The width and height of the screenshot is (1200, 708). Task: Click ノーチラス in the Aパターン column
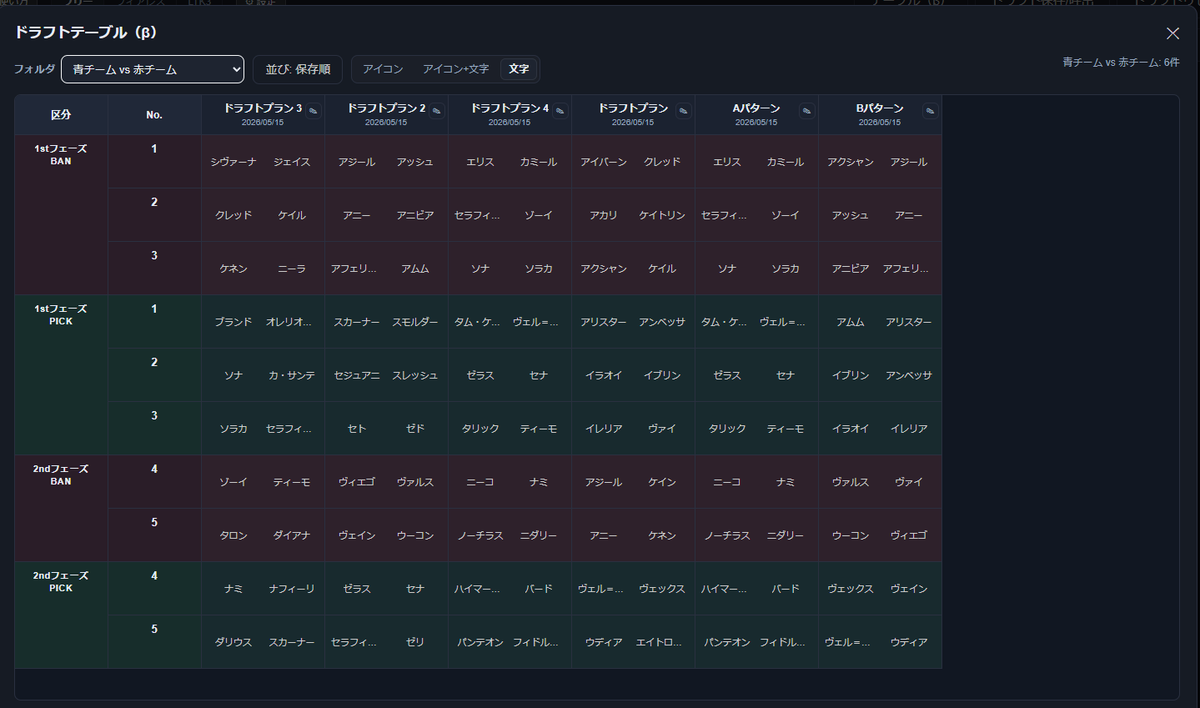coord(727,535)
